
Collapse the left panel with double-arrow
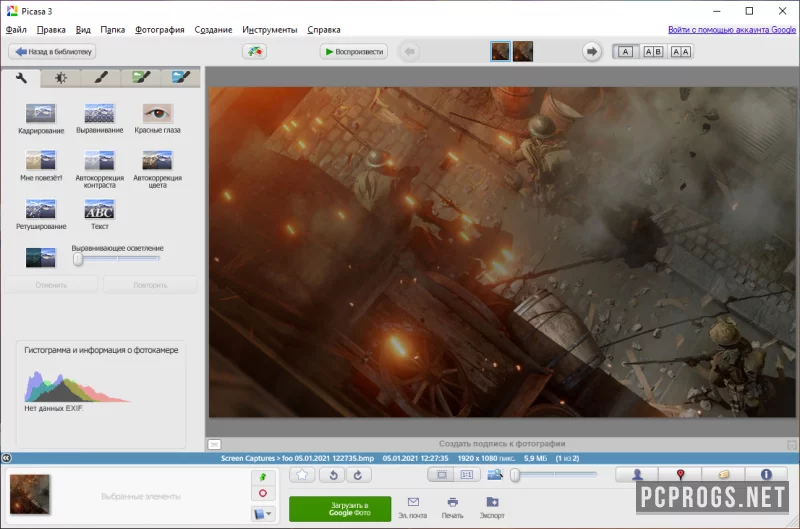(6, 458)
